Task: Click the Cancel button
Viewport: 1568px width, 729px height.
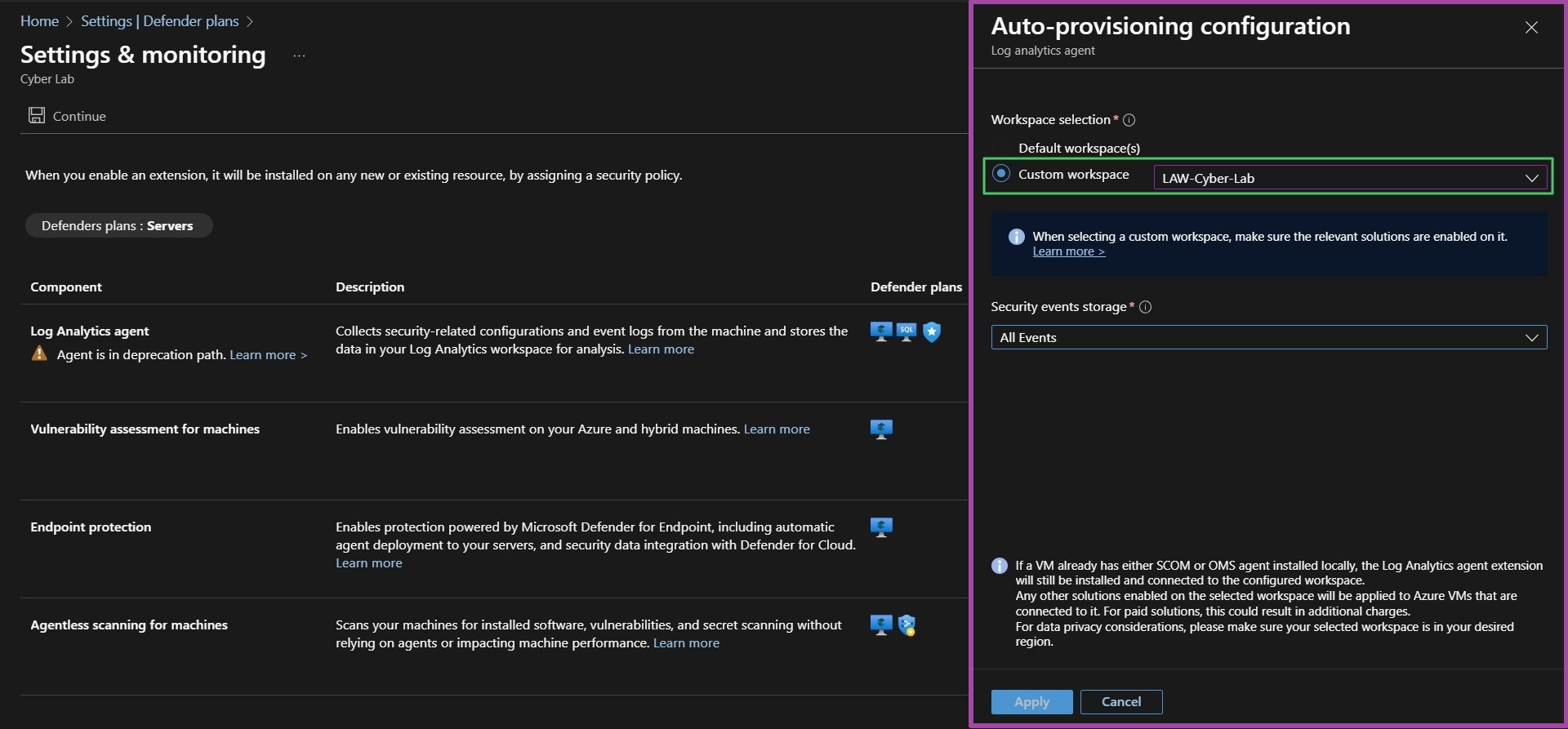Action: click(x=1121, y=702)
